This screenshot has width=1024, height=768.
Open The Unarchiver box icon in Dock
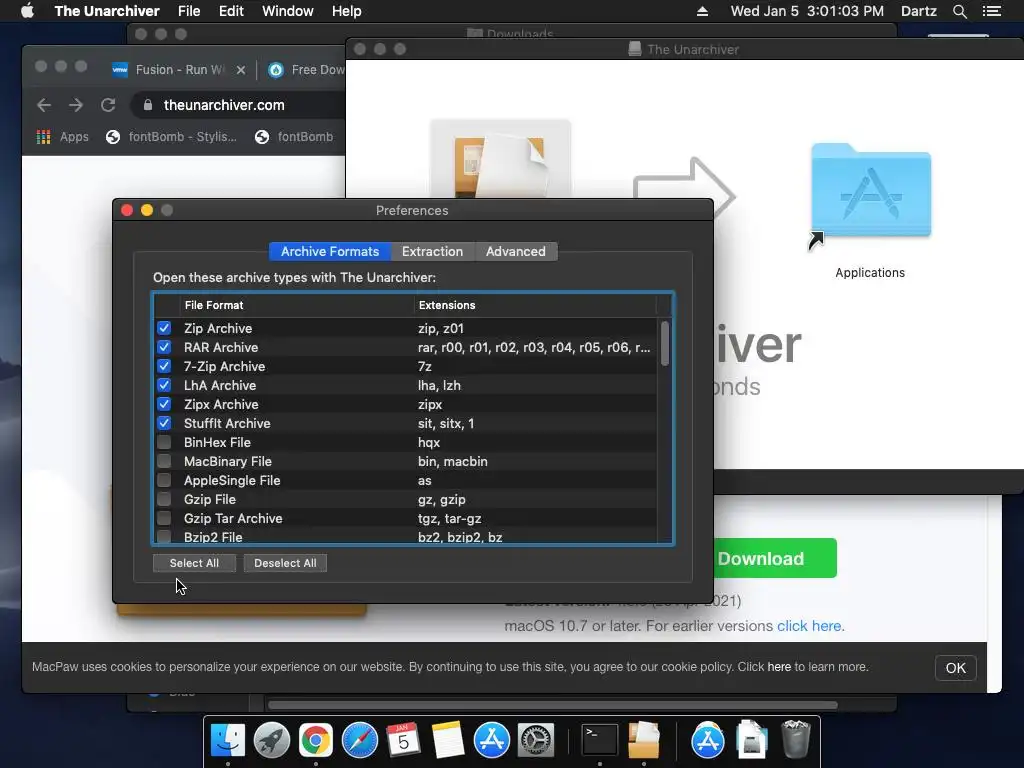point(644,741)
